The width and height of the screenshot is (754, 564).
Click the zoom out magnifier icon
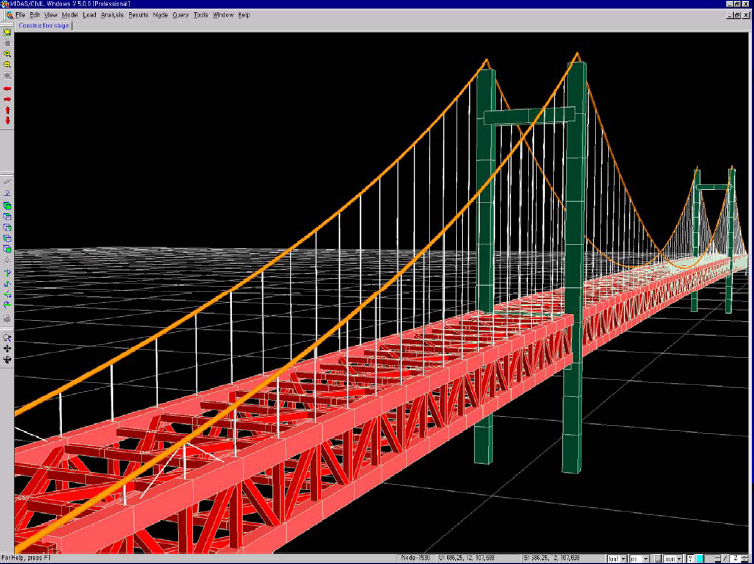[x=7, y=65]
